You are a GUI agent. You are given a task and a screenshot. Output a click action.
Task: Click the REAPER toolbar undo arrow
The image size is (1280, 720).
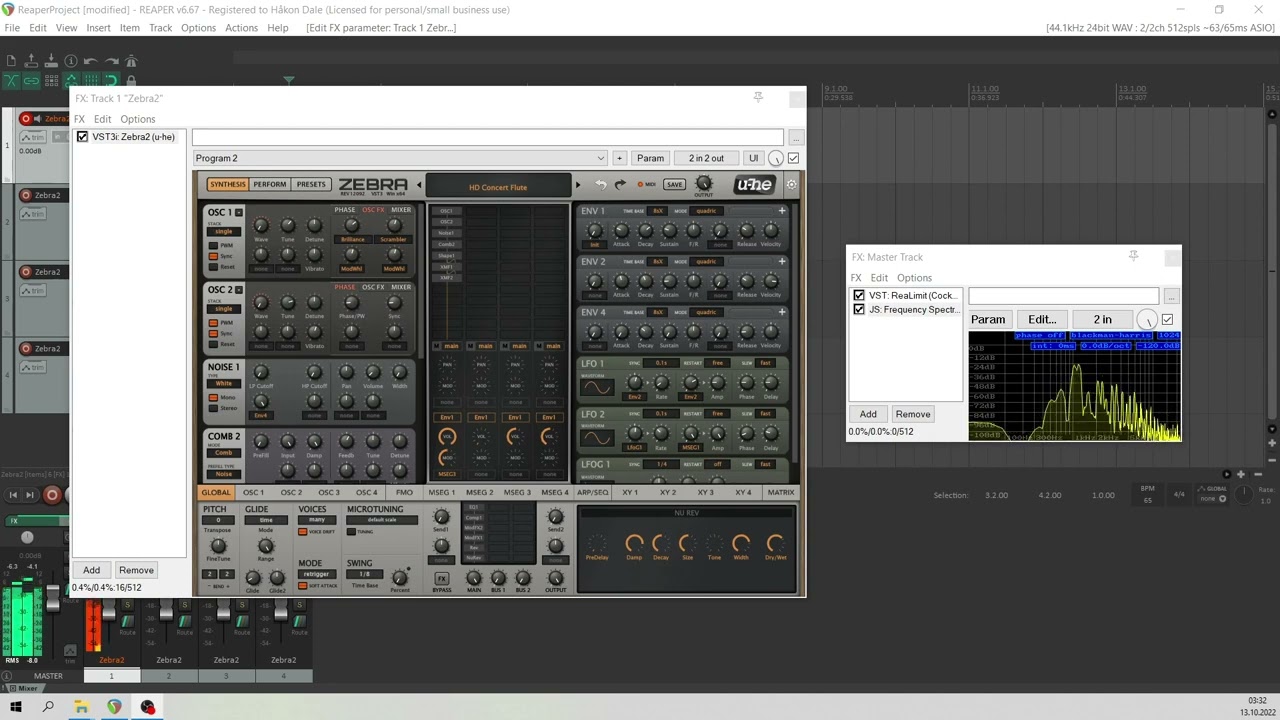click(91, 62)
